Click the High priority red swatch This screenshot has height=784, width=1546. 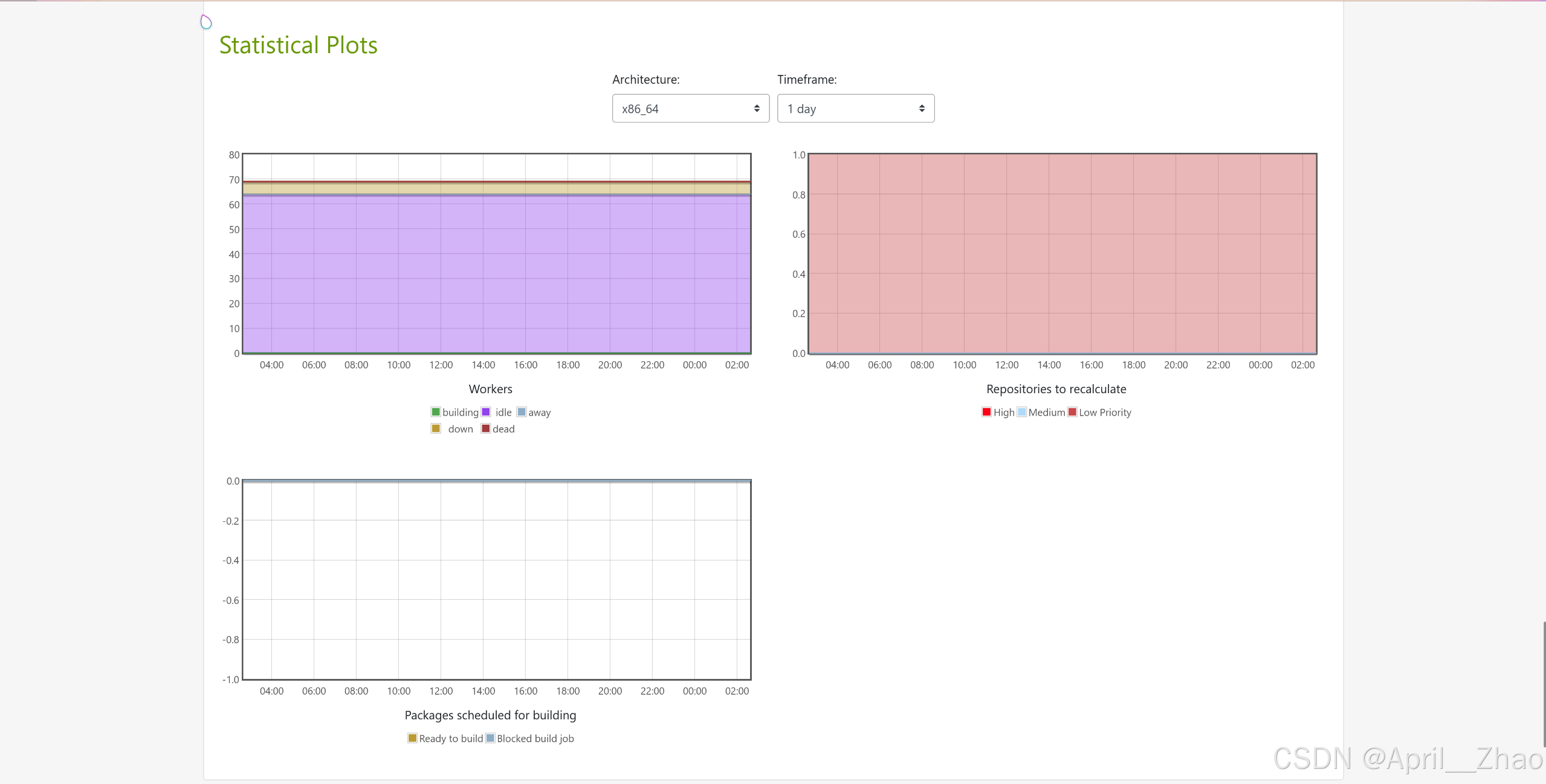pos(986,412)
